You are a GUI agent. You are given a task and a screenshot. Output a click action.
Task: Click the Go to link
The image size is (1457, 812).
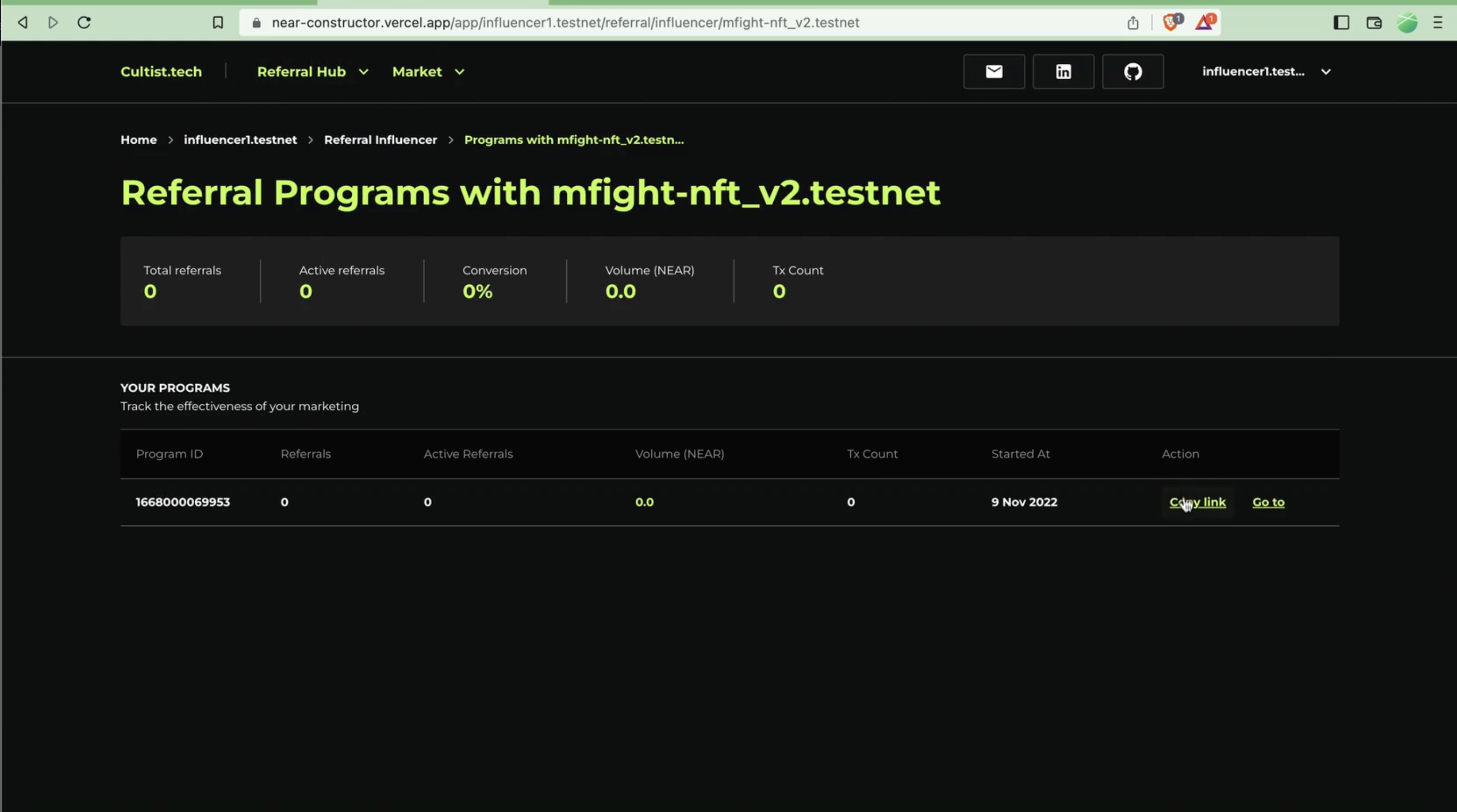[1268, 502]
